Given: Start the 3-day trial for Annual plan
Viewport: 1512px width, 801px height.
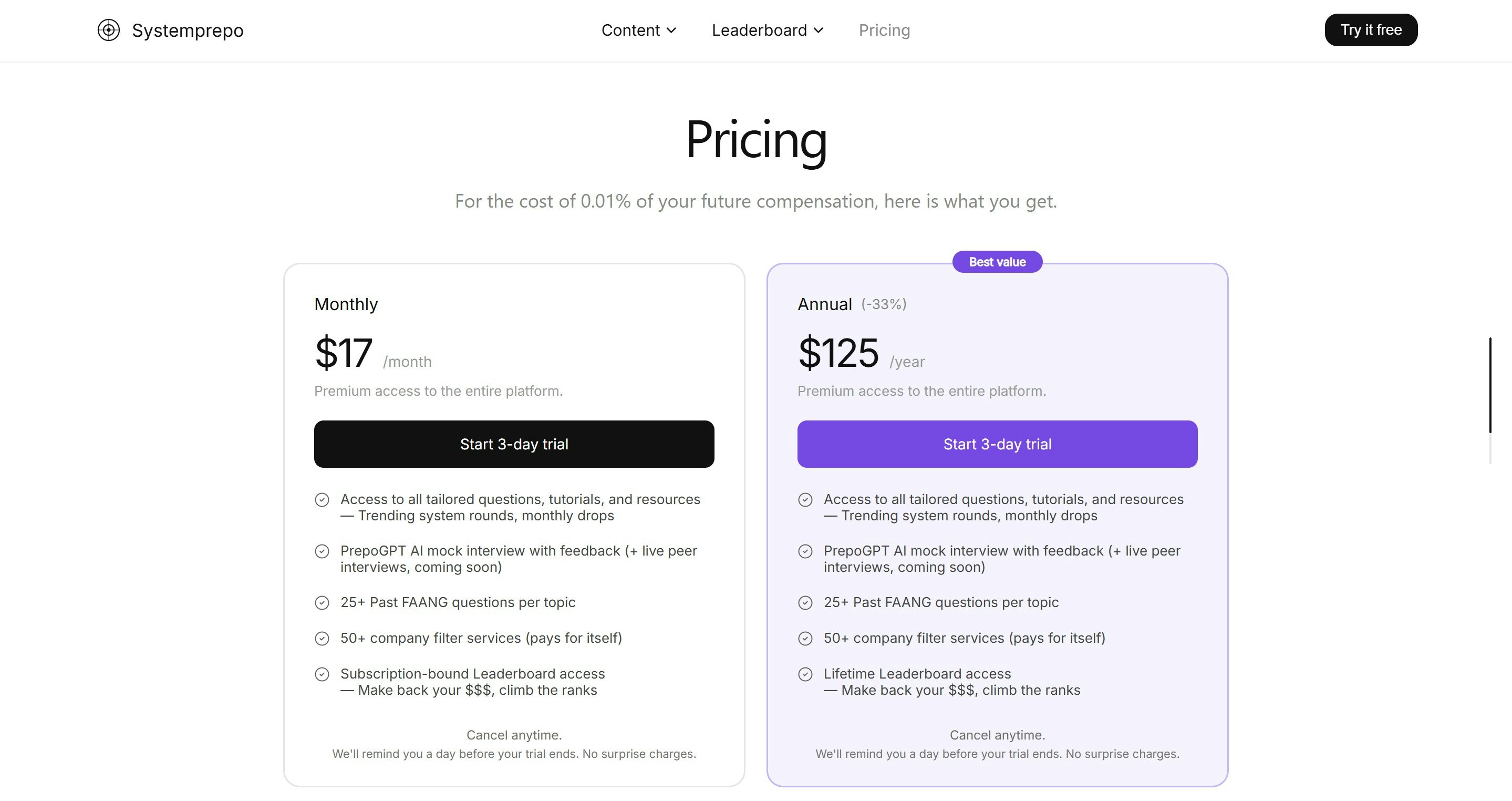Looking at the screenshot, I should coord(997,444).
